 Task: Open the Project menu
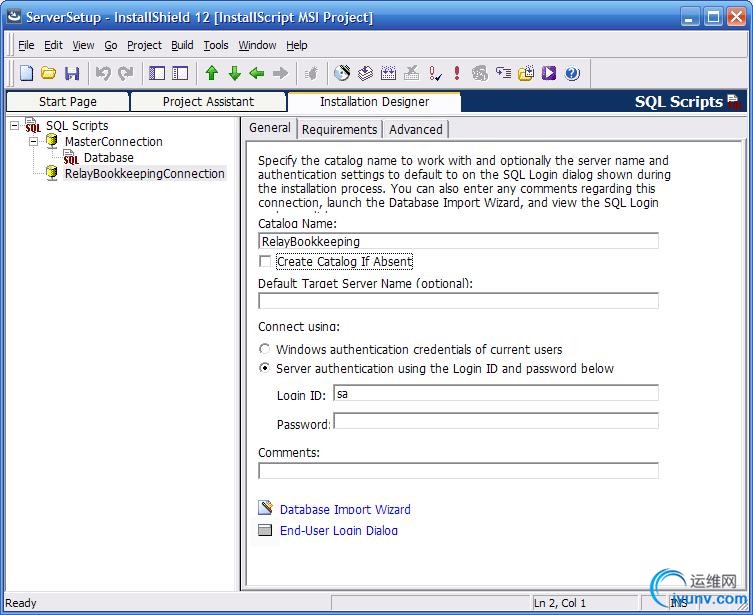coord(144,45)
